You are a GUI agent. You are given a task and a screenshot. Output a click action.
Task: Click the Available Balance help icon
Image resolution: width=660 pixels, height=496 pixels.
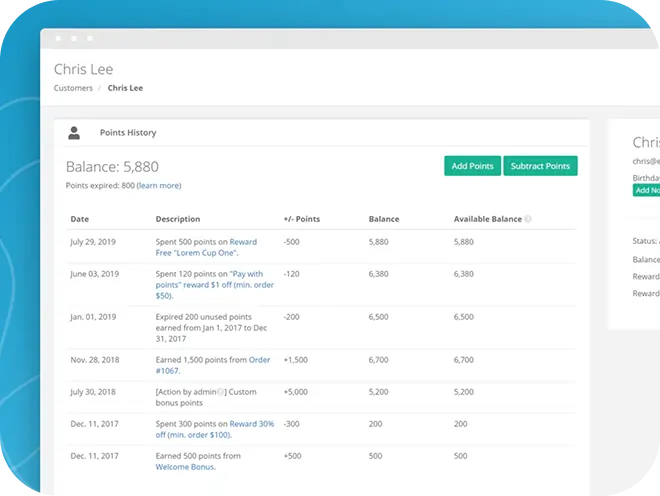527,219
